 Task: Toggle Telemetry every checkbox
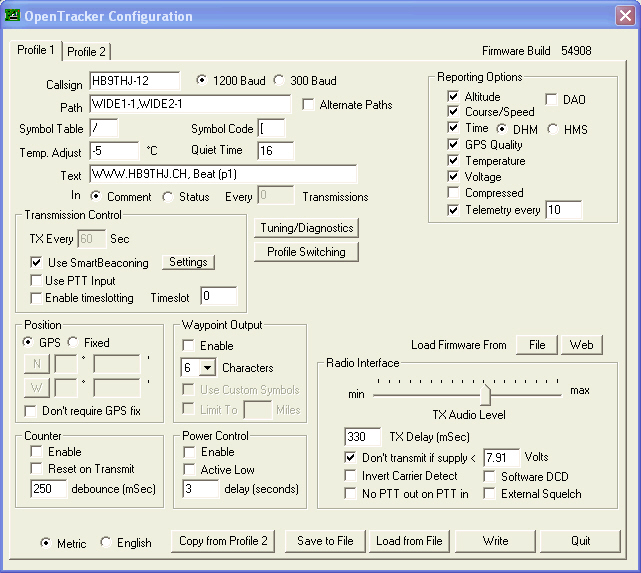click(x=453, y=210)
